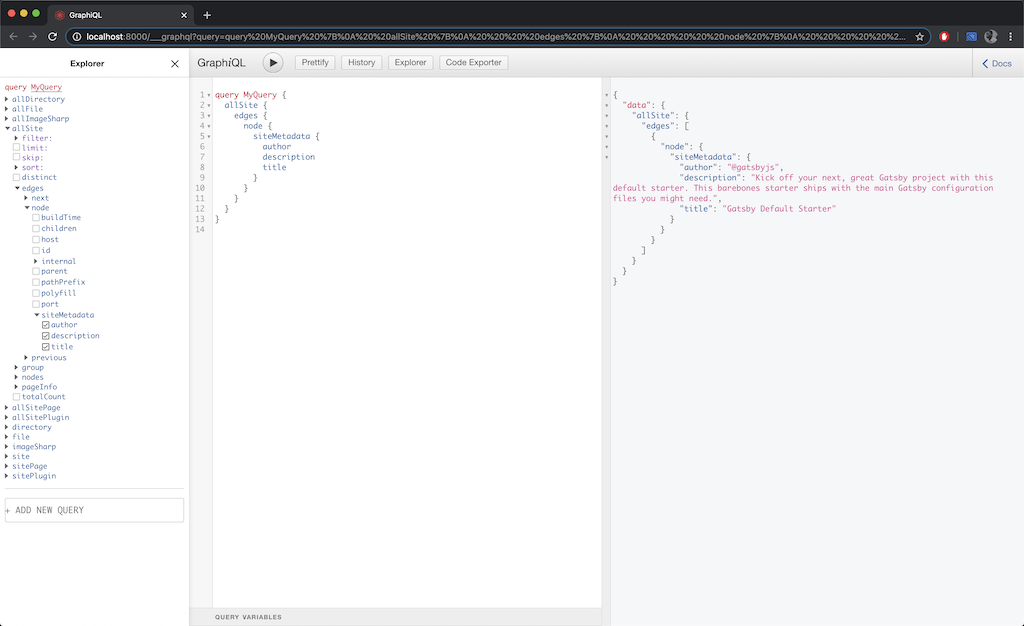This screenshot has height=626, width=1024.
Task: Click the plus icon beside ADD NEW QUERY
Action: tap(10, 510)
